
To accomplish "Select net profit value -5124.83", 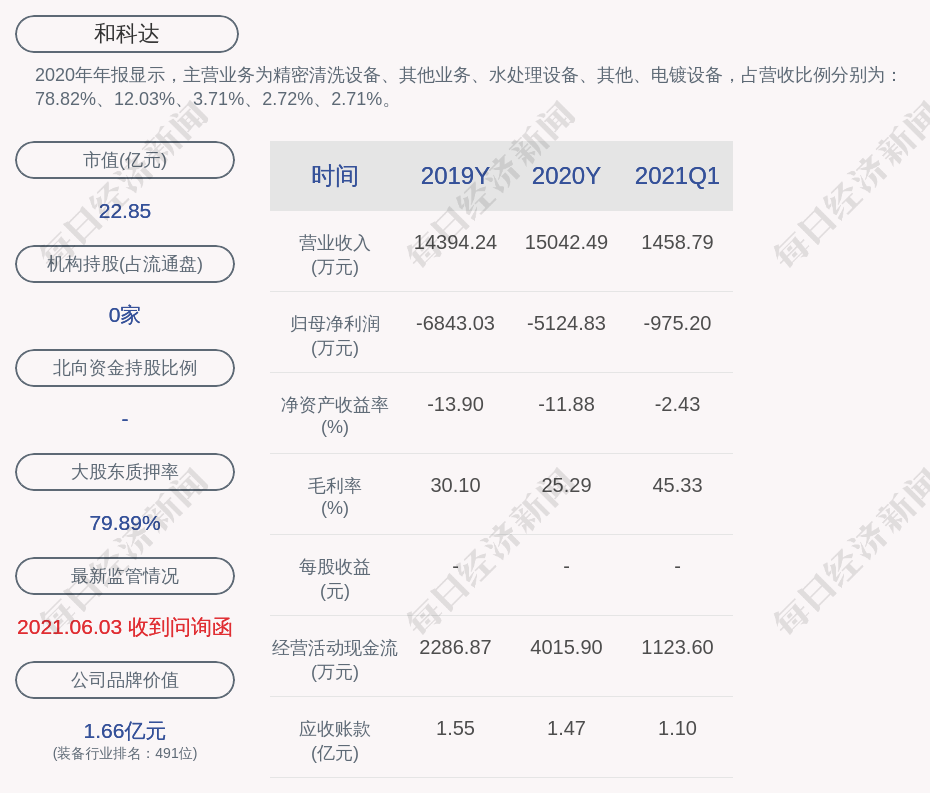I will (566, 323).
